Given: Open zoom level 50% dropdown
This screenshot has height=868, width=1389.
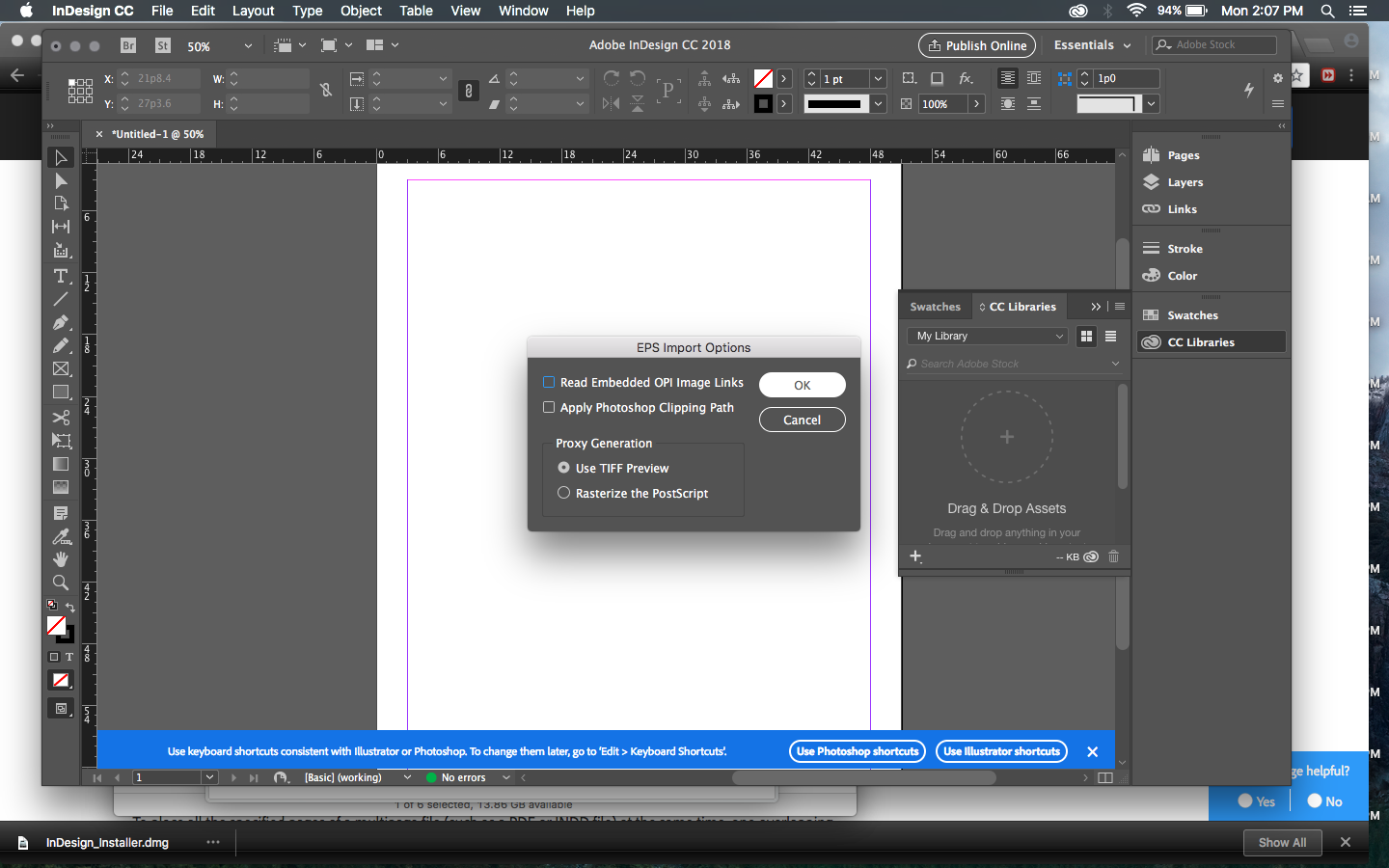Looking at the screenshot, I should [x=248, y=45].
